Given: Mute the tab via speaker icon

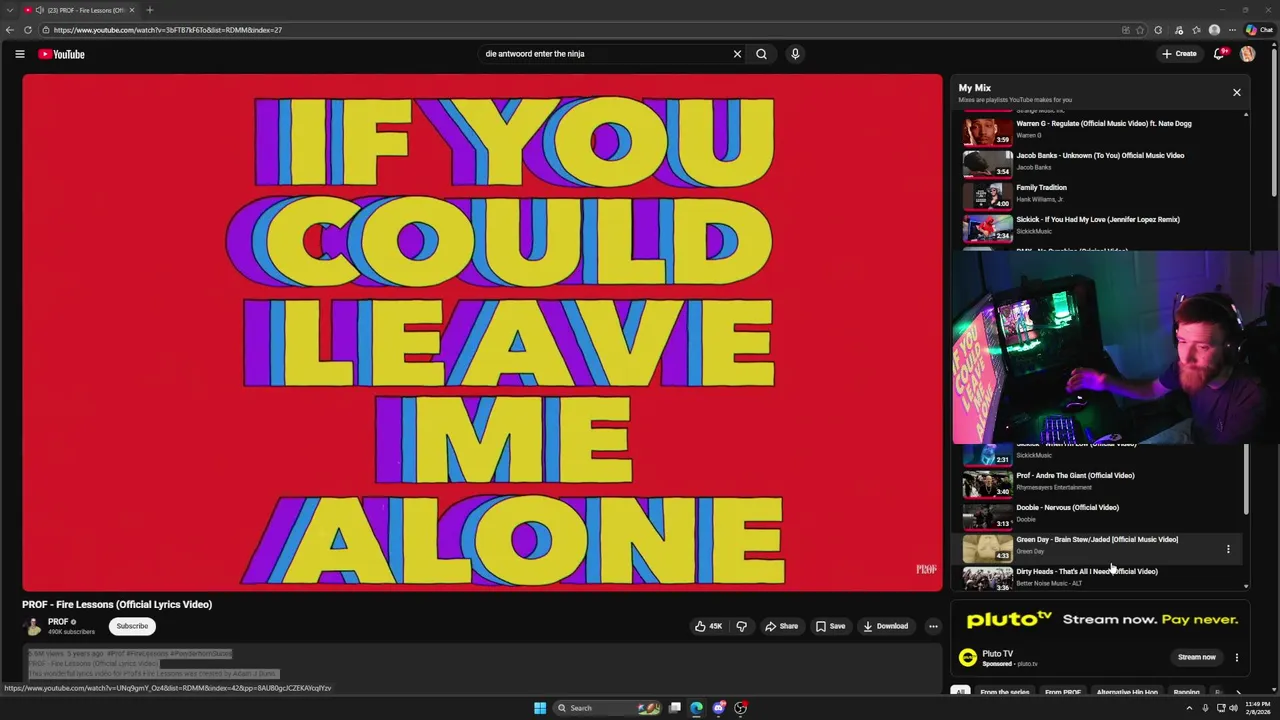Looking at the screenshot, I should (x=39, y=10).
